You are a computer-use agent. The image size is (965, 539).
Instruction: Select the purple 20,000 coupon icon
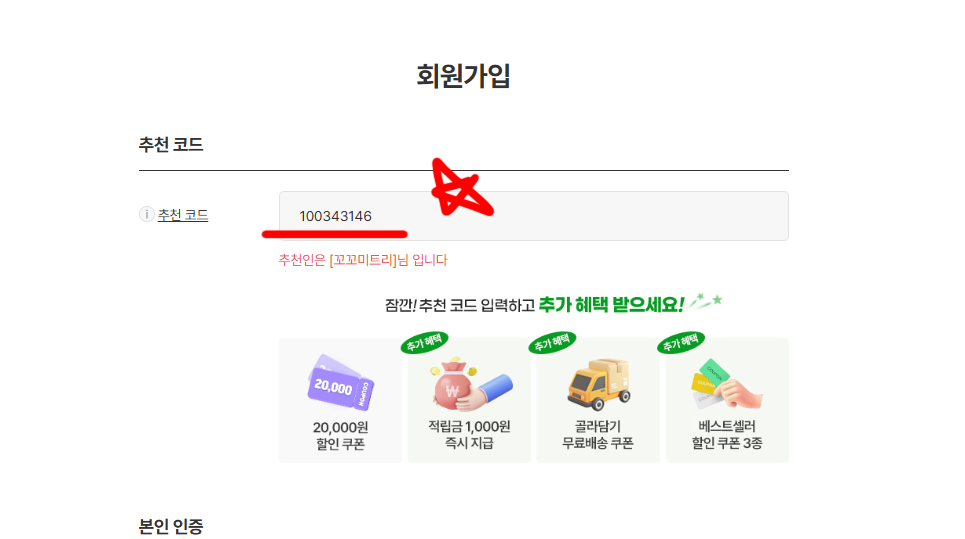pos(341,381)
